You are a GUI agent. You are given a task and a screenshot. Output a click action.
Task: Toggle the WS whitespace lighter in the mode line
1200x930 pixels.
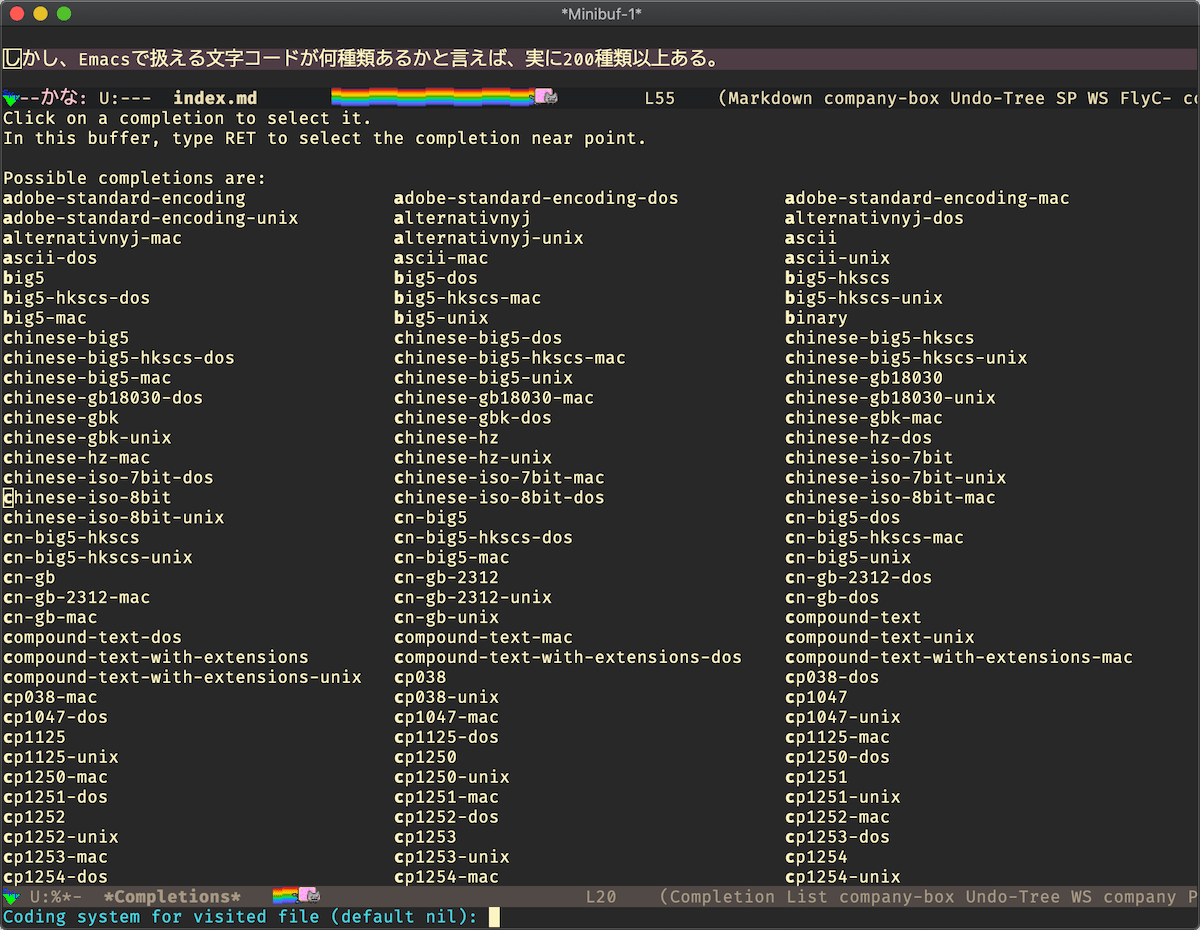1096,97
